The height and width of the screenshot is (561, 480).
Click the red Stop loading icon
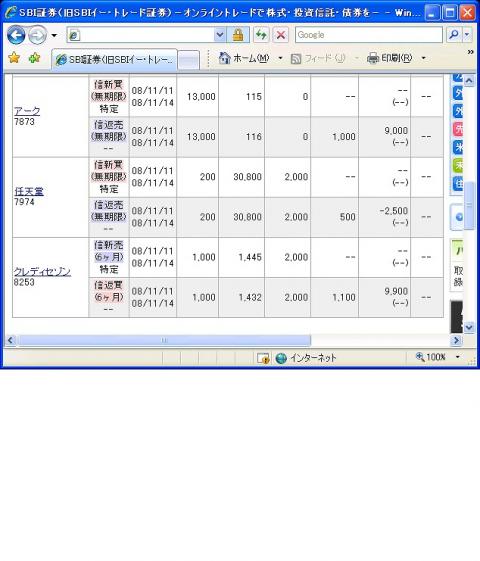tap(281, 35)
